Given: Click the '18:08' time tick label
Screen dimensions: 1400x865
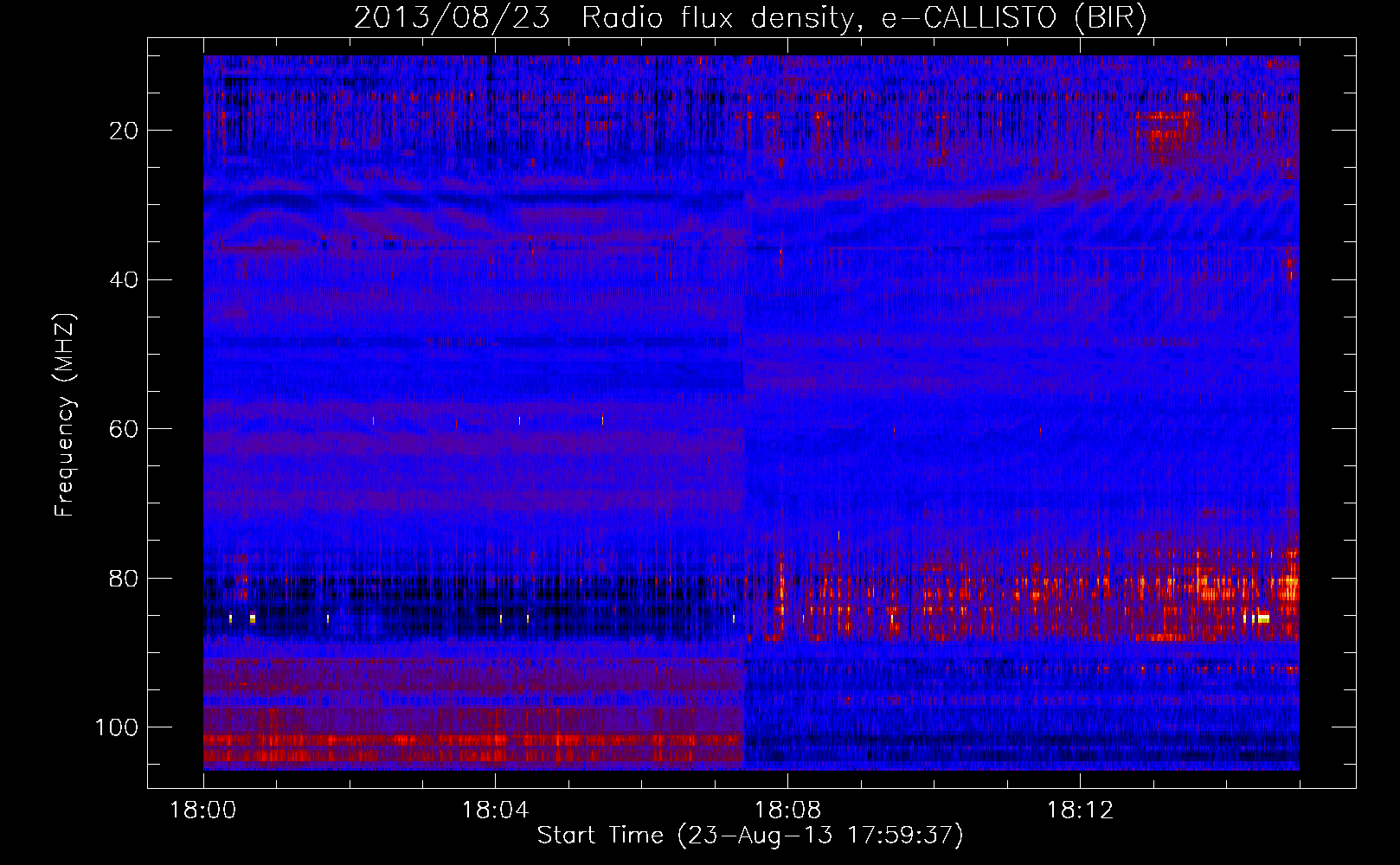Looking at the screenshot, I should 787,811.
